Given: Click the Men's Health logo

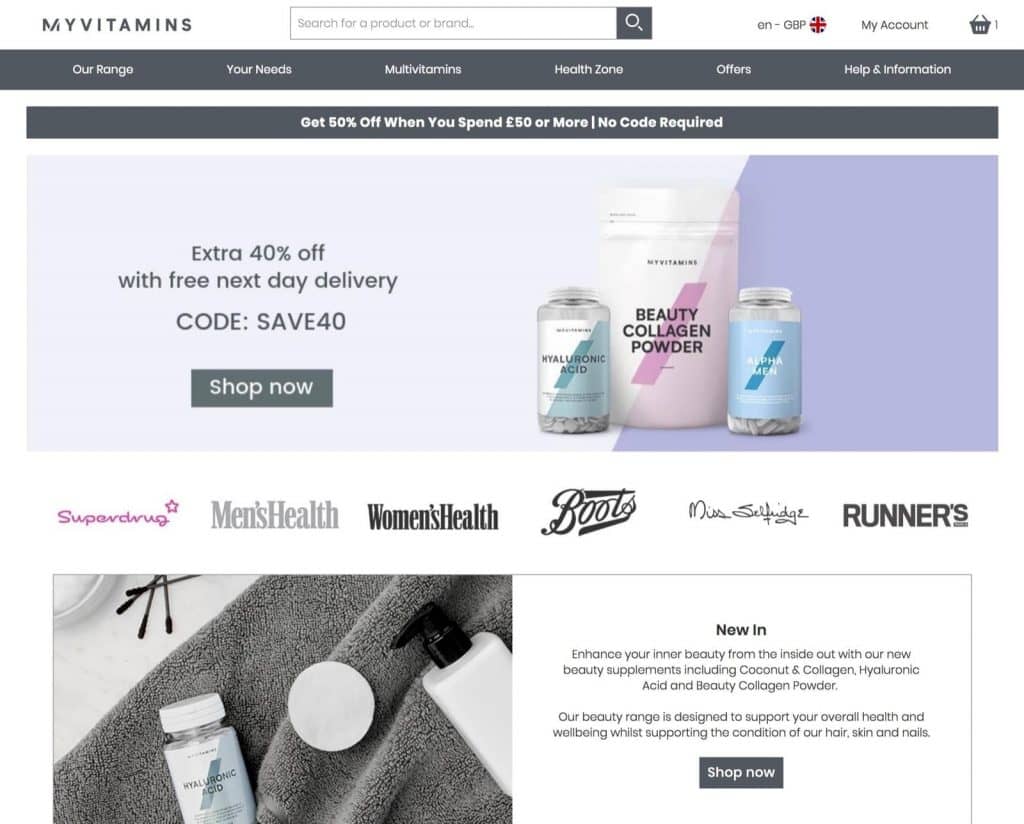Looking at the screenshot, I should 275,515.
